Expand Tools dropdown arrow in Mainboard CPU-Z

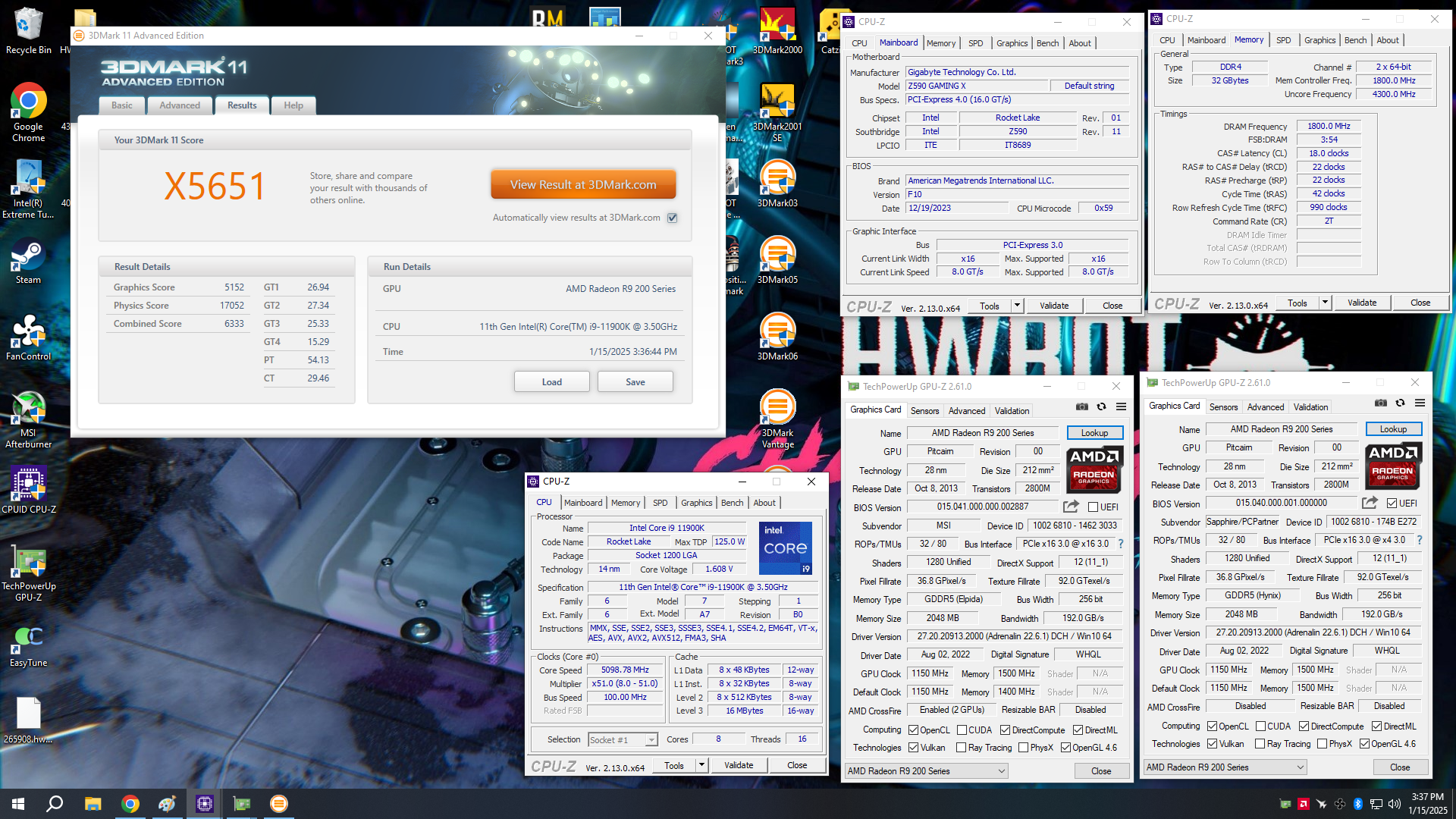click(1017, 306)
